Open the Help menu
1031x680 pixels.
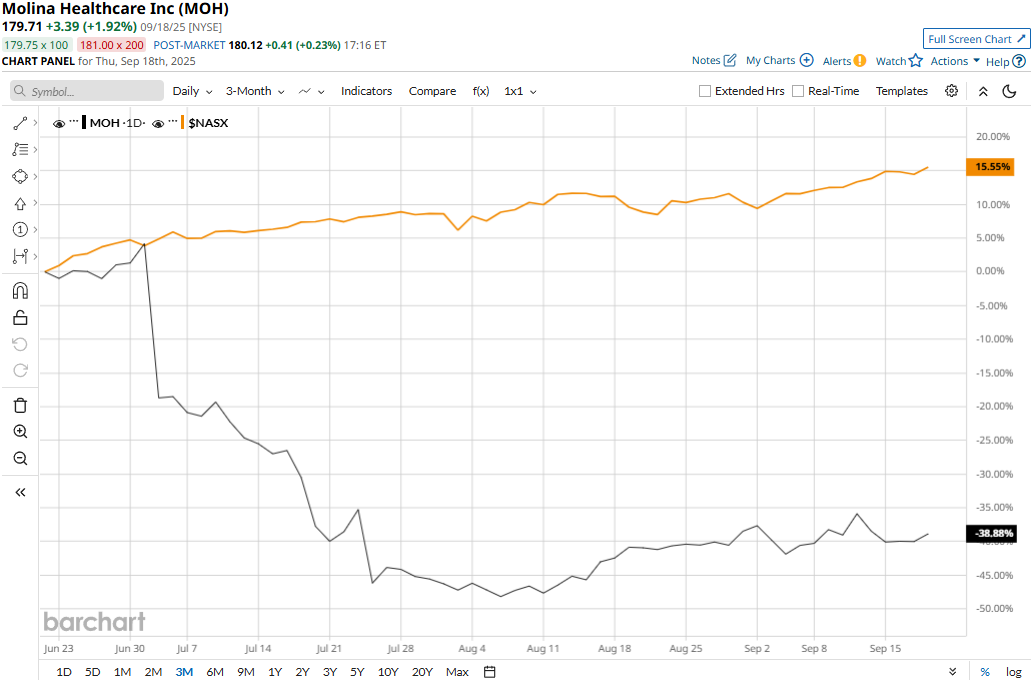[1005, 62]
